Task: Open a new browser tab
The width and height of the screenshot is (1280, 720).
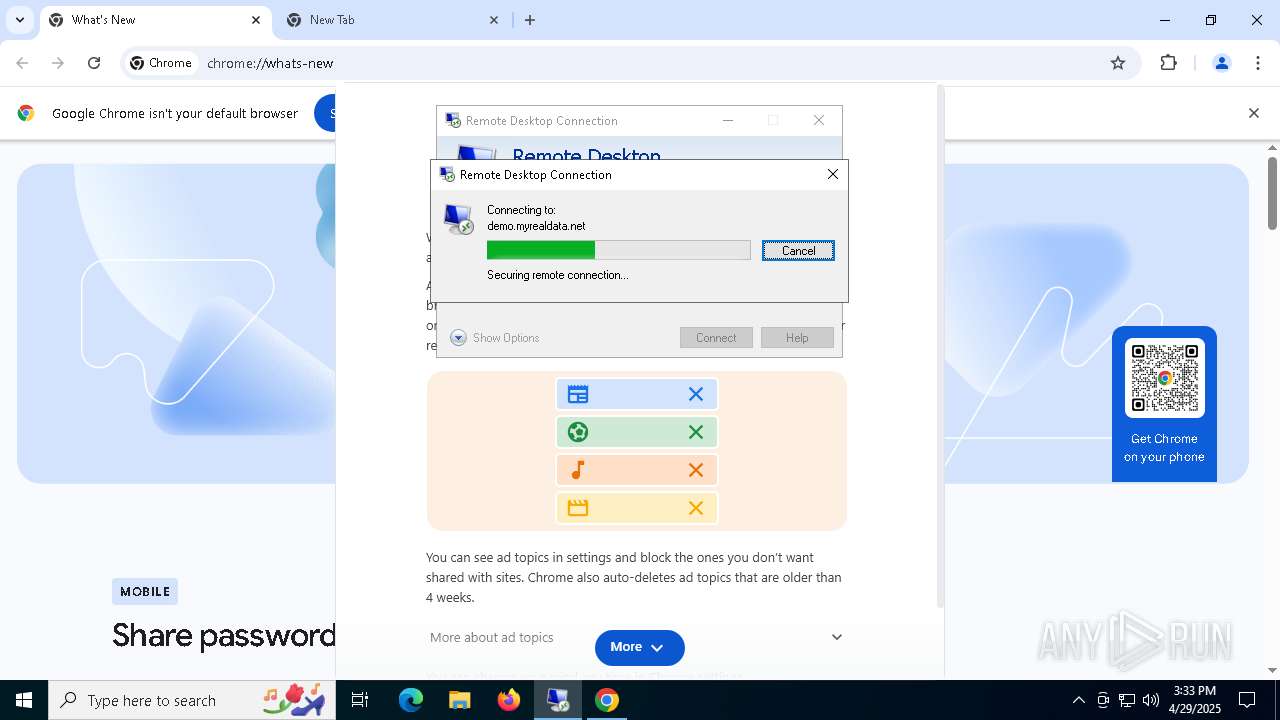Action: 530,20
